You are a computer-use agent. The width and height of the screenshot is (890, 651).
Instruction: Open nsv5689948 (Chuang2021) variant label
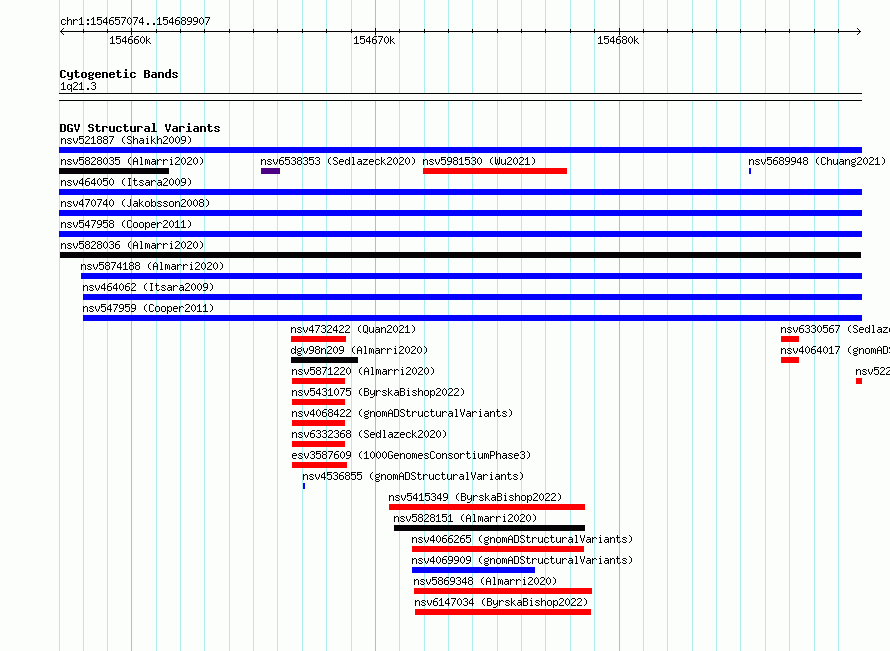[817, 161]
